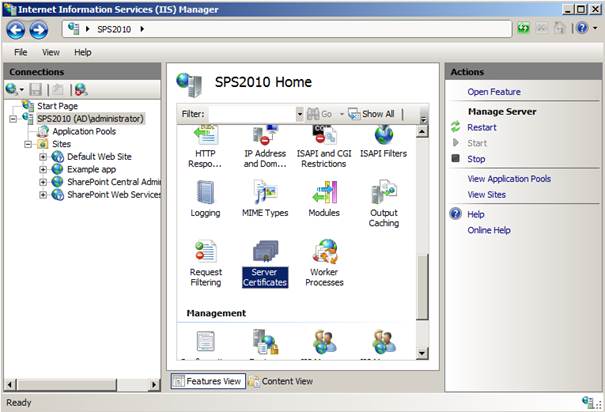Click the address bar showing SPS2010
This screenshot has height=412, width=605.
(287, 29)
